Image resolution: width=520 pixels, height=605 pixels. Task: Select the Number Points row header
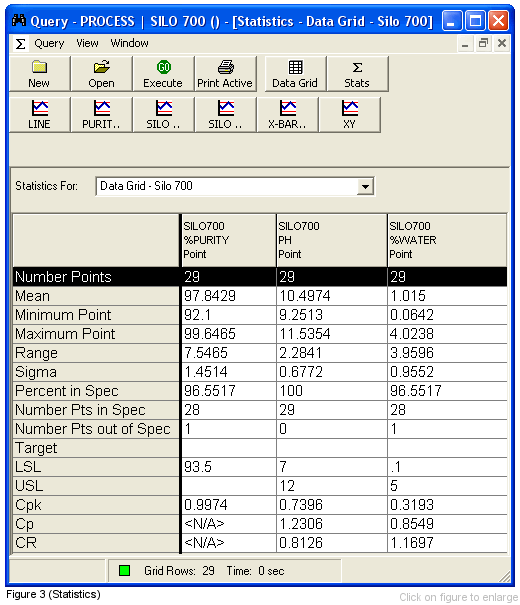click(96, 277)
